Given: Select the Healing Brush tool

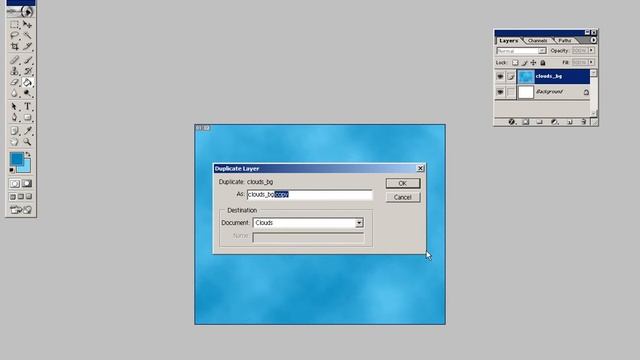Looking at the screenshot, I should click(x=14, y=60).
